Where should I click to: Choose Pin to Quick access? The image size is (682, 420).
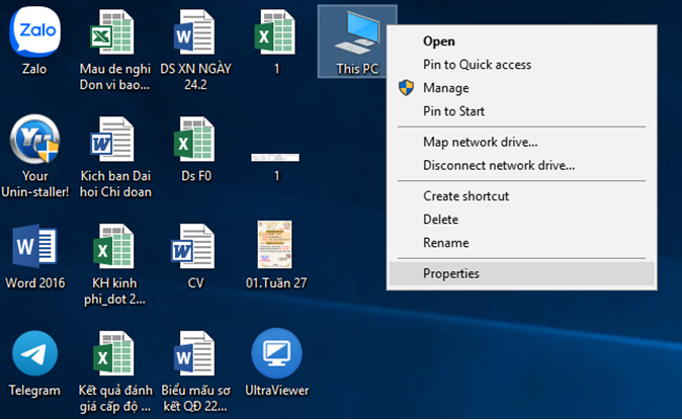(x=522, y=65)
